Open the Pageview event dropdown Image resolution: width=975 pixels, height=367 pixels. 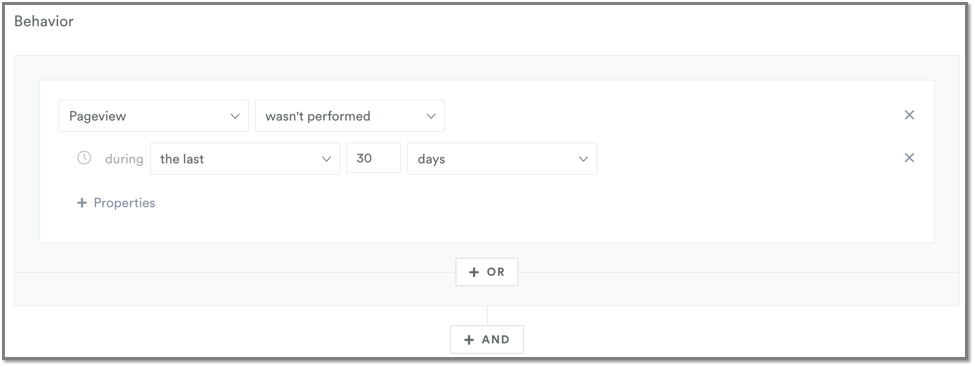coord(154,116)
